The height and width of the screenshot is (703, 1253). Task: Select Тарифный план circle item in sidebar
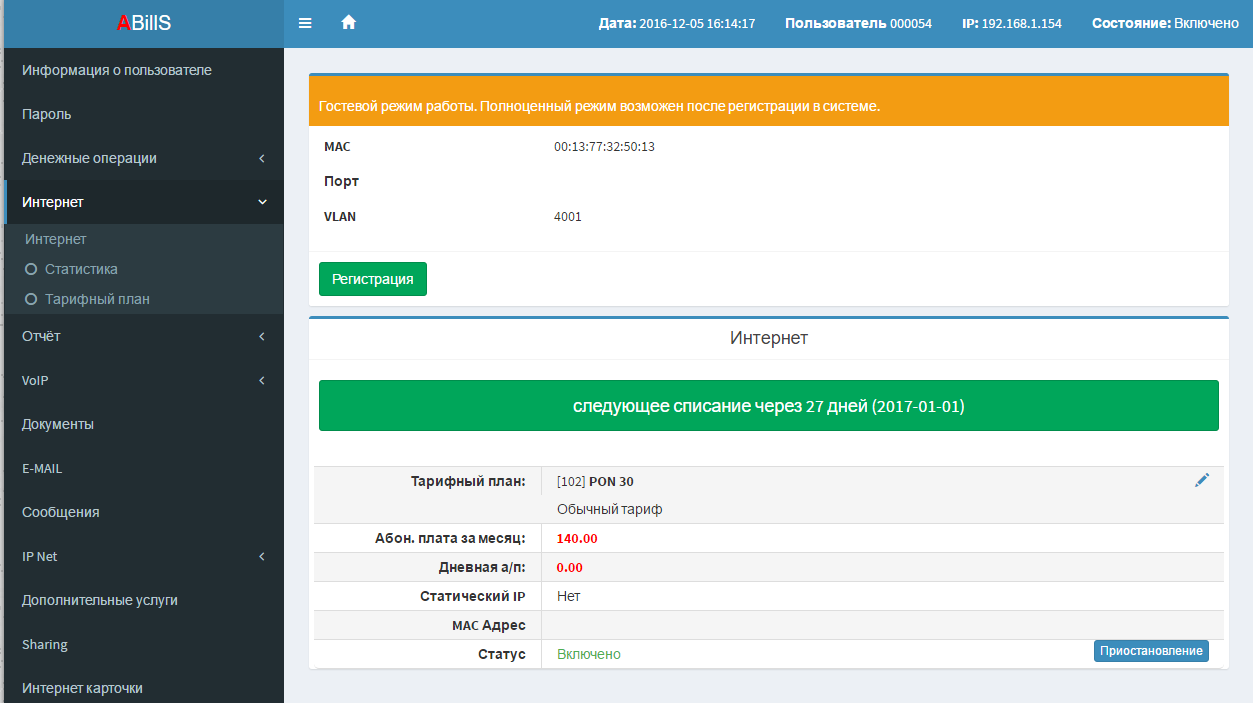(x=96, y=299)
